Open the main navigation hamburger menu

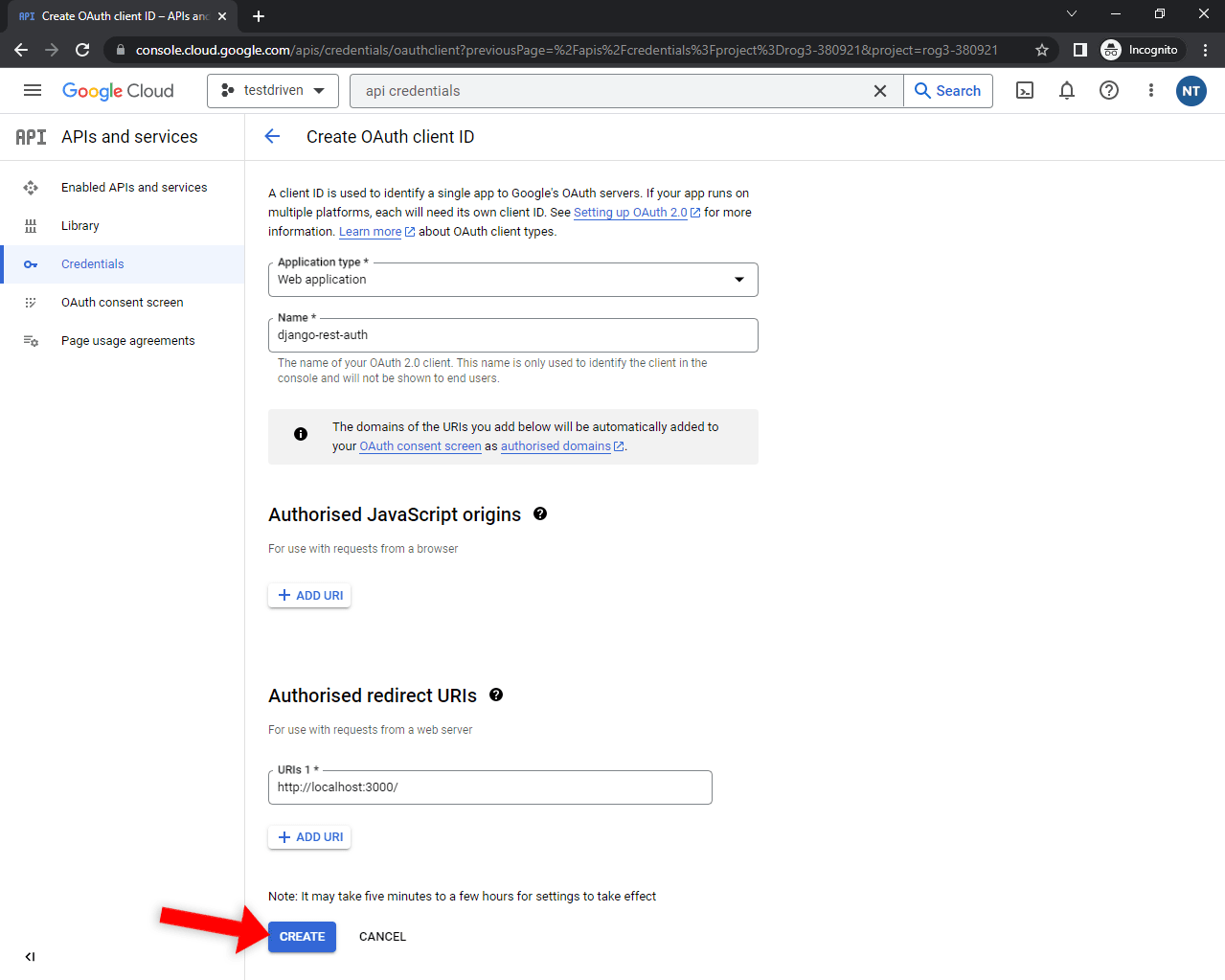point(33,90)
